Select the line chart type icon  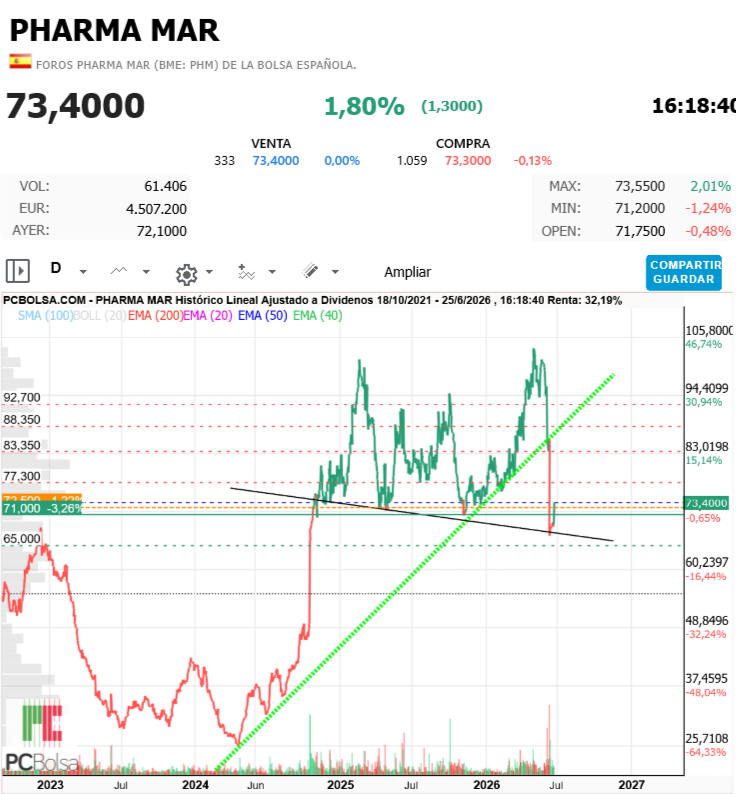(x=119, y=271)
